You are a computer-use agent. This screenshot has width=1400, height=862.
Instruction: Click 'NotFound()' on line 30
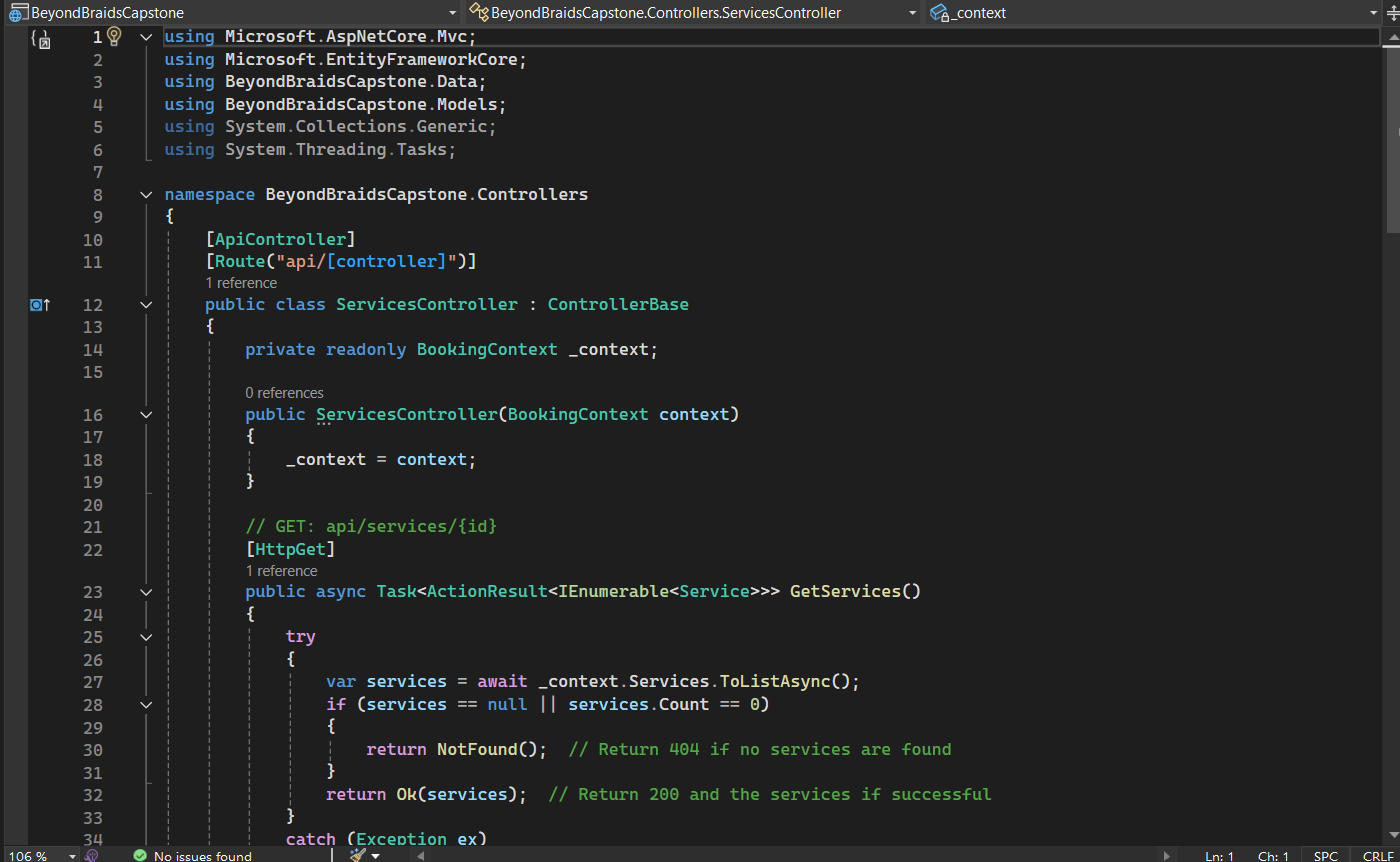pos(487,749)
